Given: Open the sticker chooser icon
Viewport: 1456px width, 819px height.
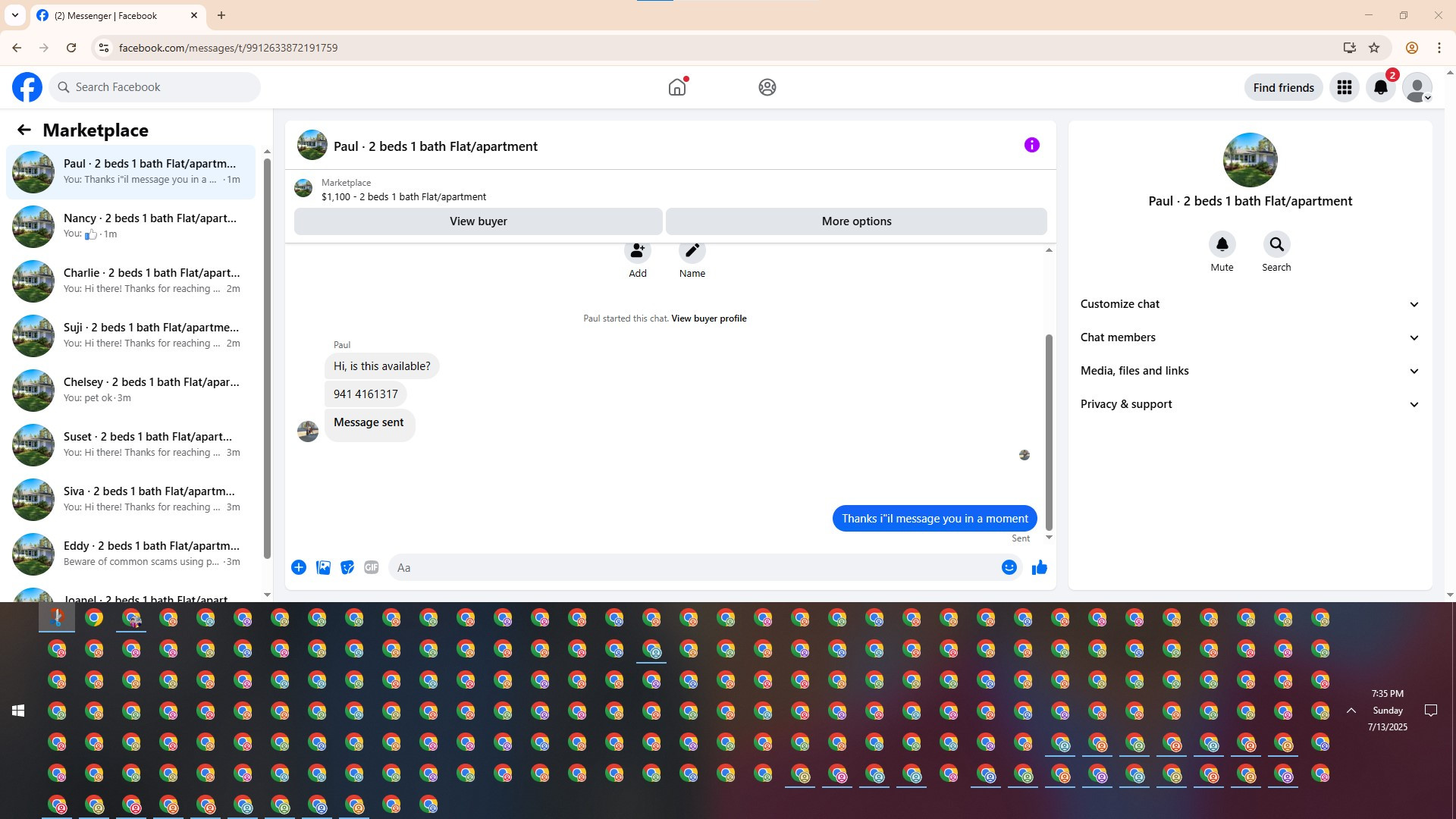Looking at the screenshot, I should click(x=347, y=567).
